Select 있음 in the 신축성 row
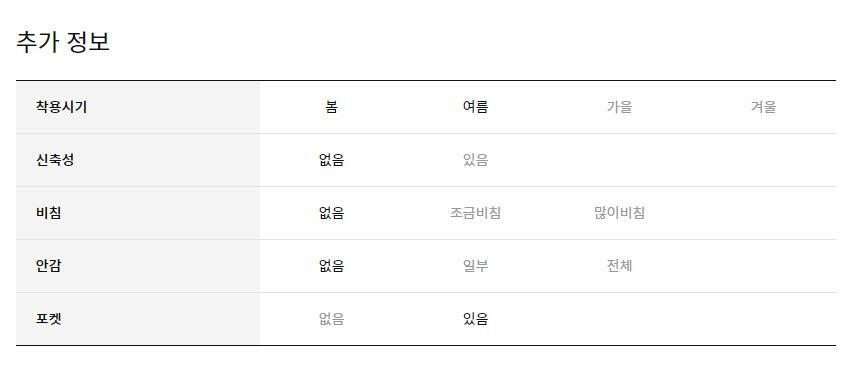Viewport: 848px width, 387px height. tap(475, 160)
